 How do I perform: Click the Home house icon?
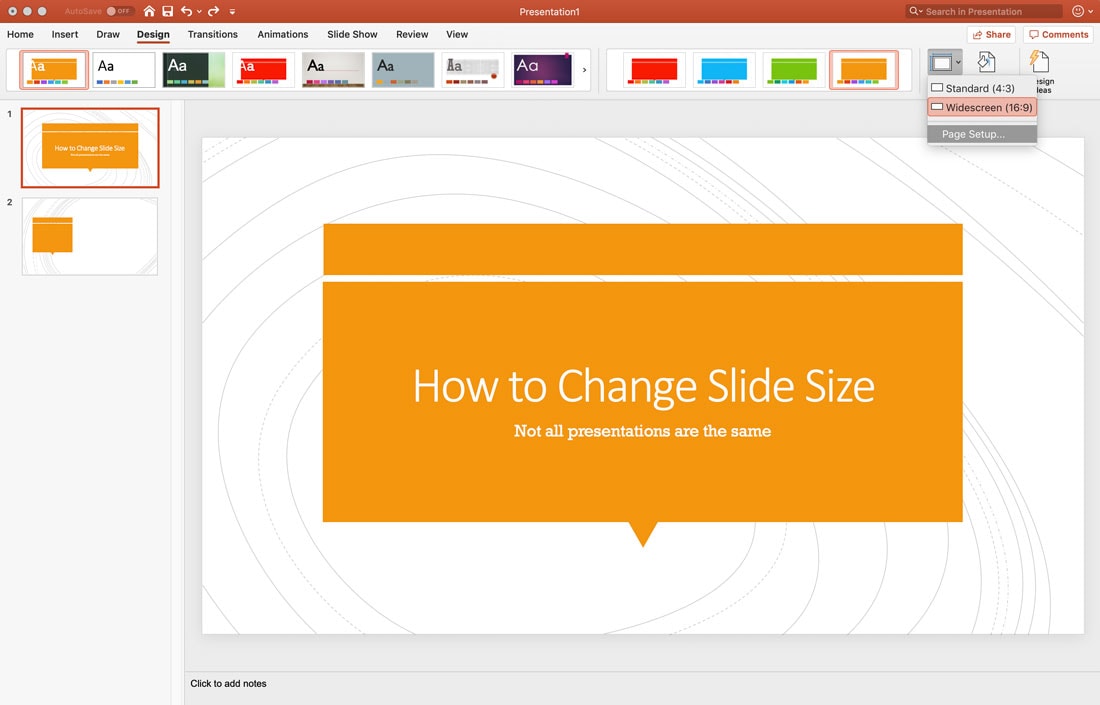pos(148,11)
